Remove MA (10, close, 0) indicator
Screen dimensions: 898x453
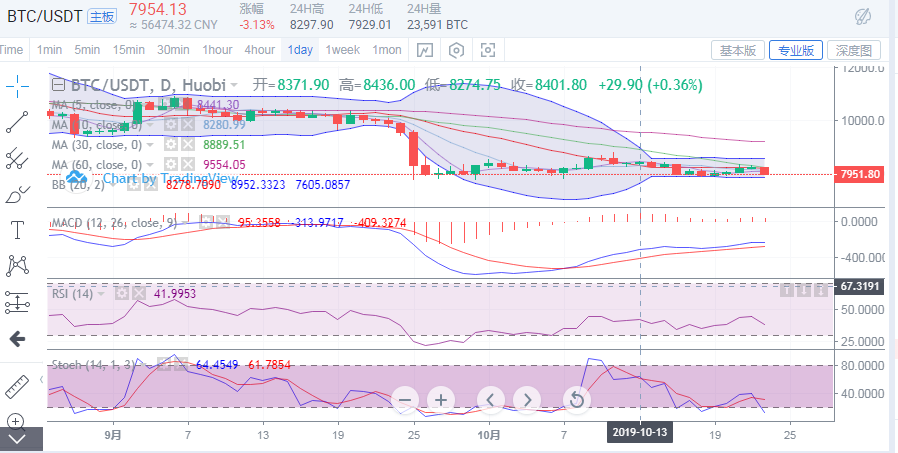click(x=188, y=124)
